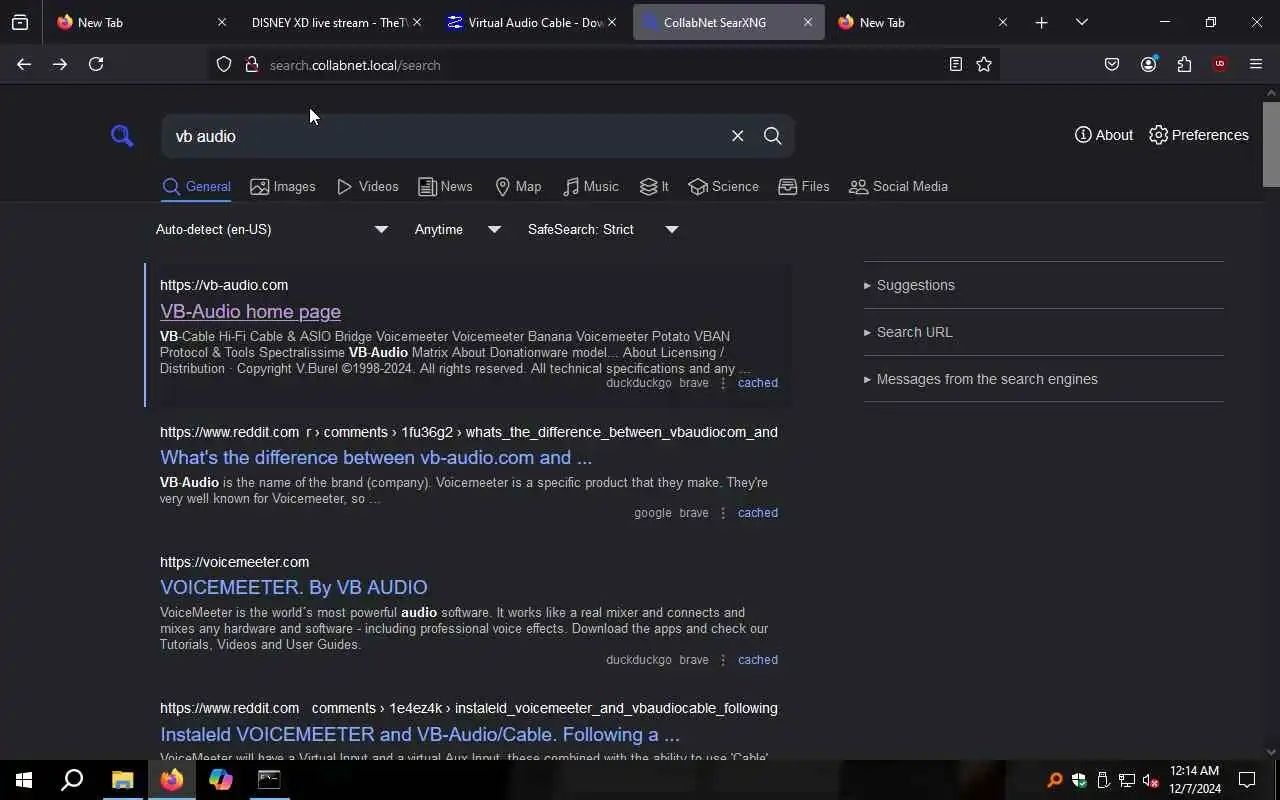Switch to the Videos category tab

coord(368,187)
